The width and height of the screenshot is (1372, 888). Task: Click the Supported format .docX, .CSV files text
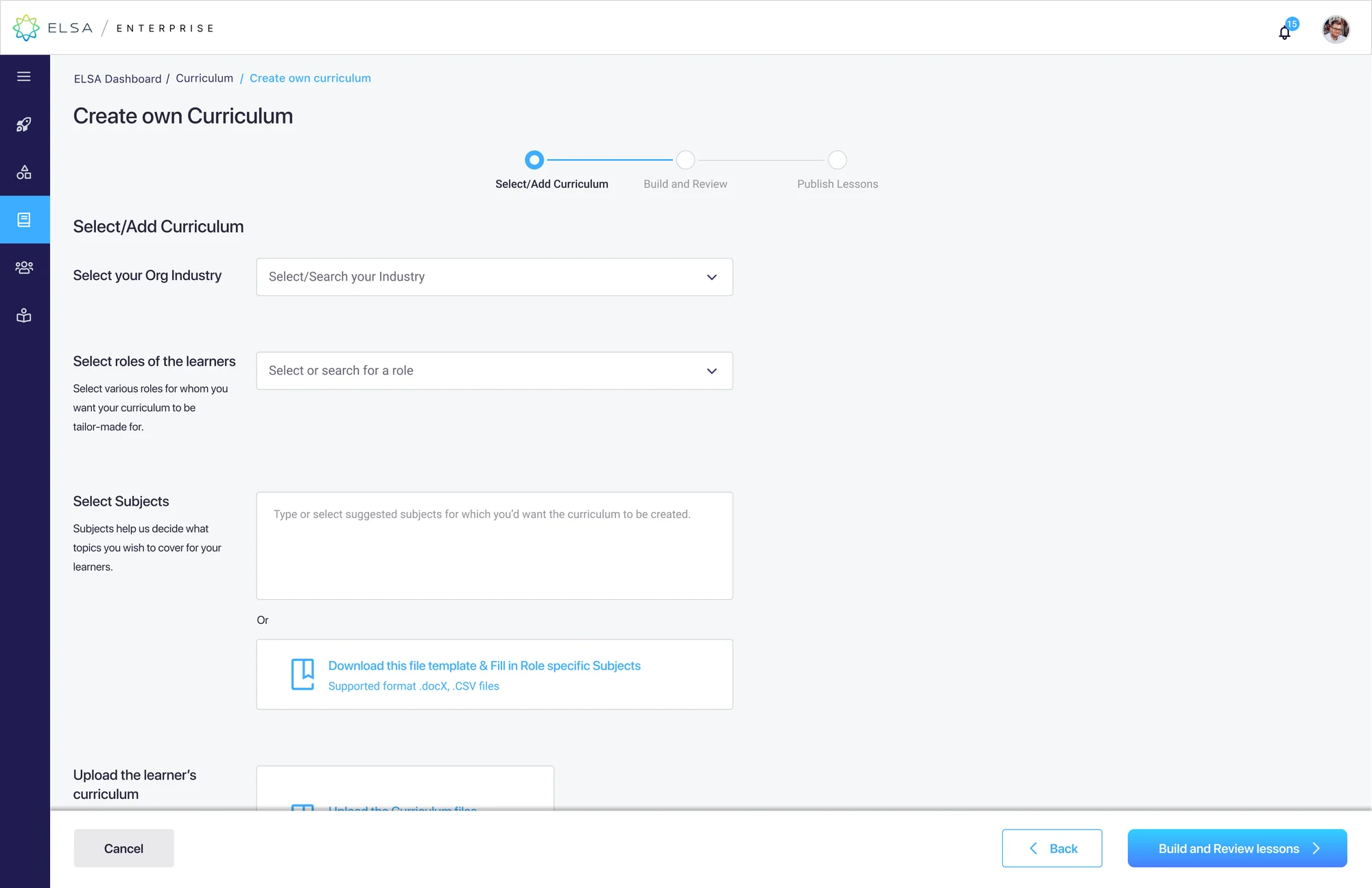[414, 686]
